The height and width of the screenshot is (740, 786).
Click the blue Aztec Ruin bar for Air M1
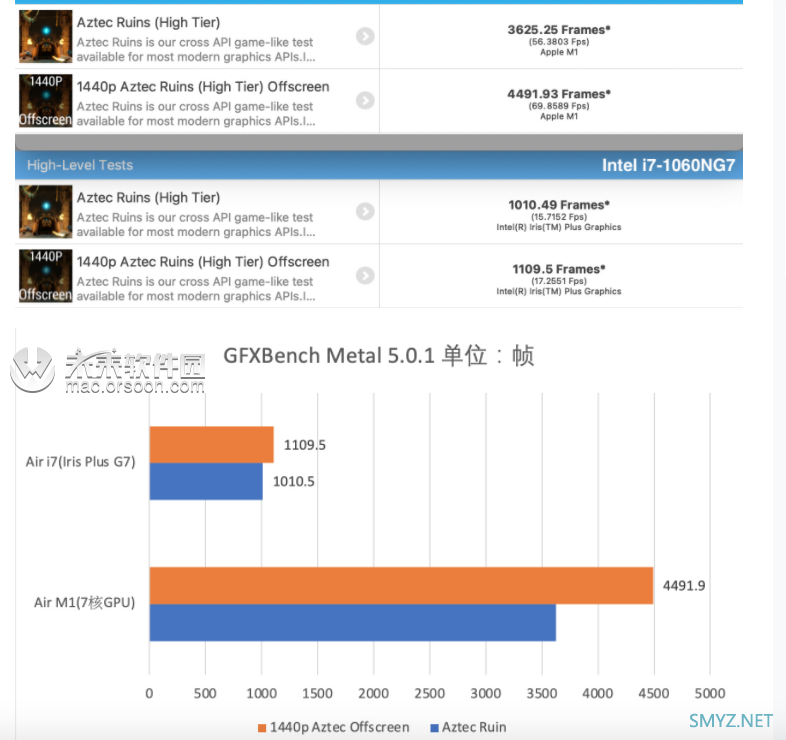coord(352,623)
